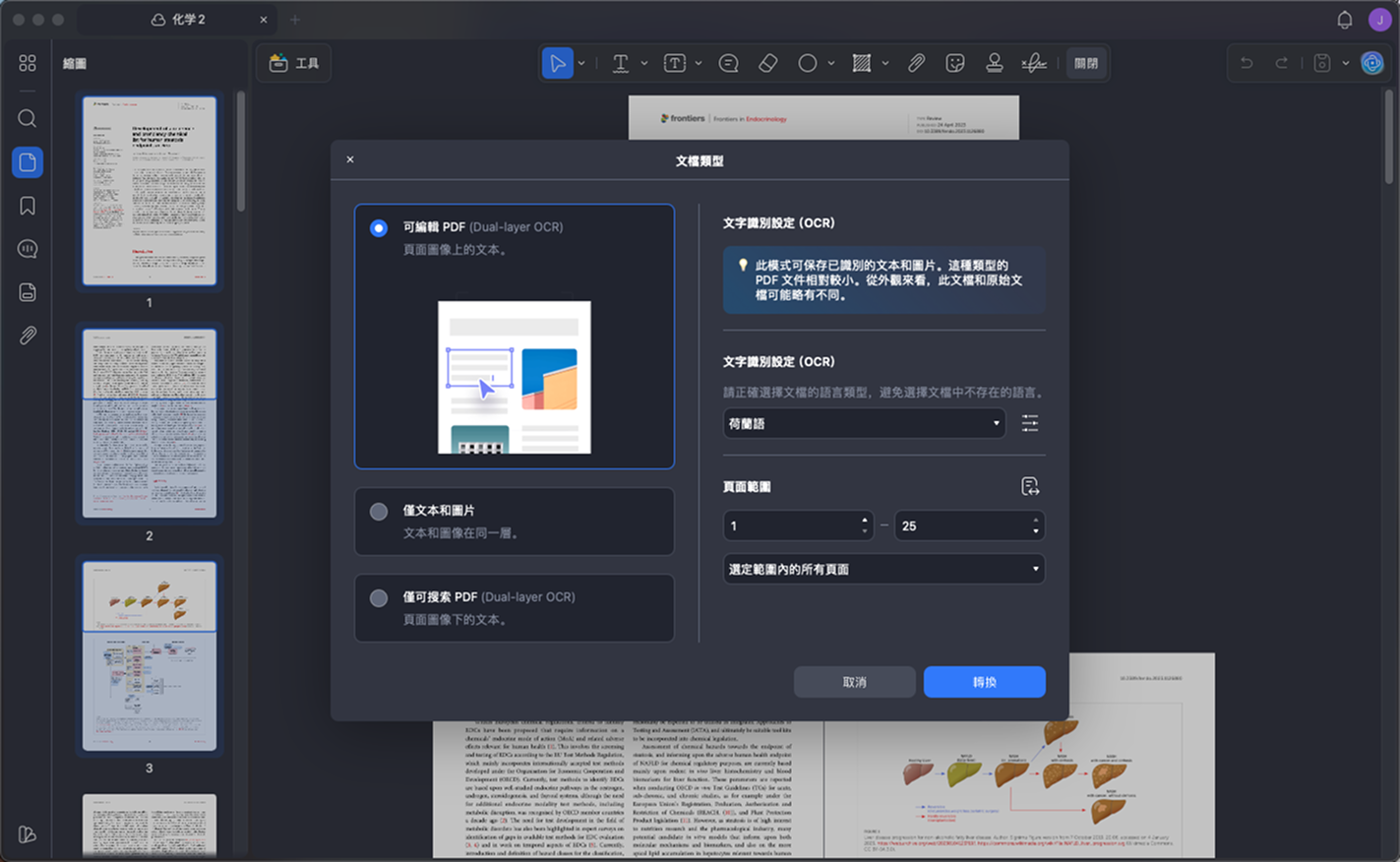Image resolution: width=1400 pixels, height=862 pixels.
Task: Open the user profile avatar
Action: [1379, 20]
